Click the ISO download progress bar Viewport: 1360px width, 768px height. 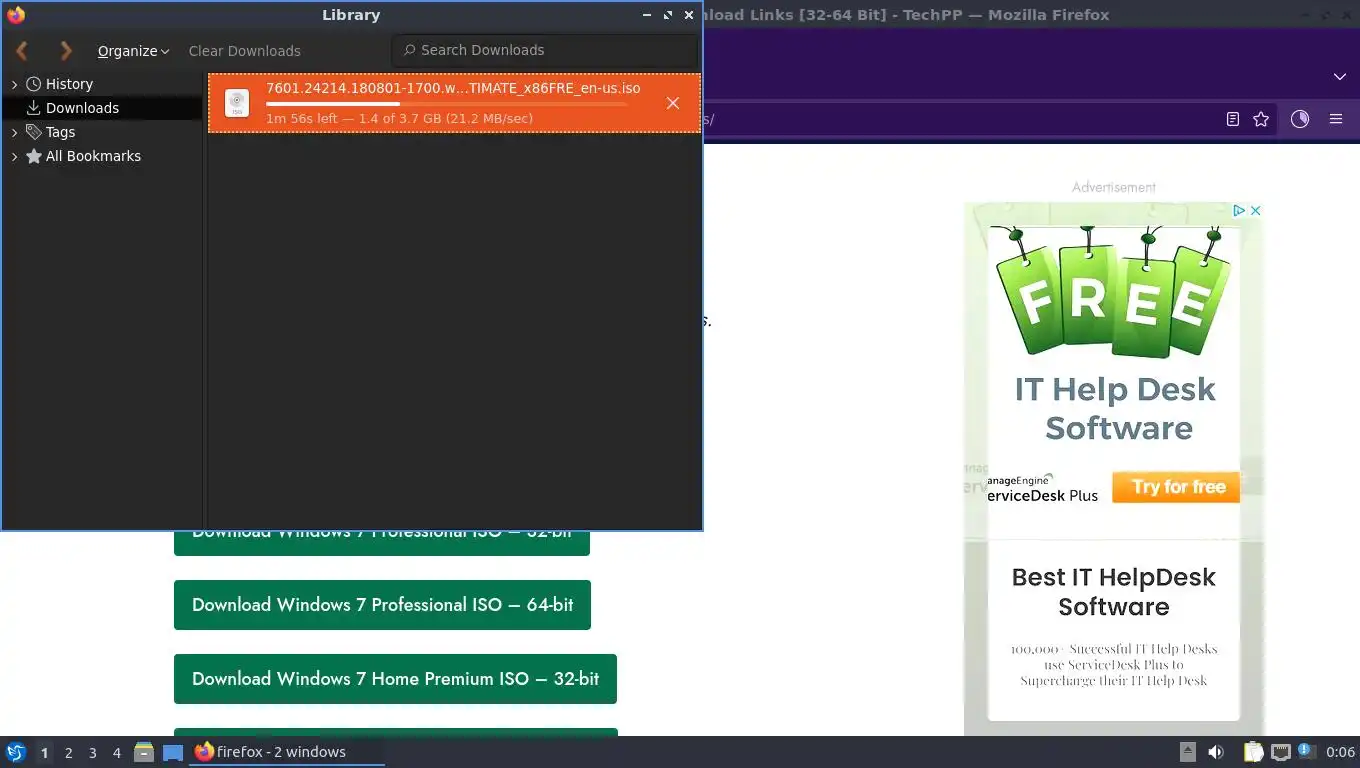tap(447, 104)
